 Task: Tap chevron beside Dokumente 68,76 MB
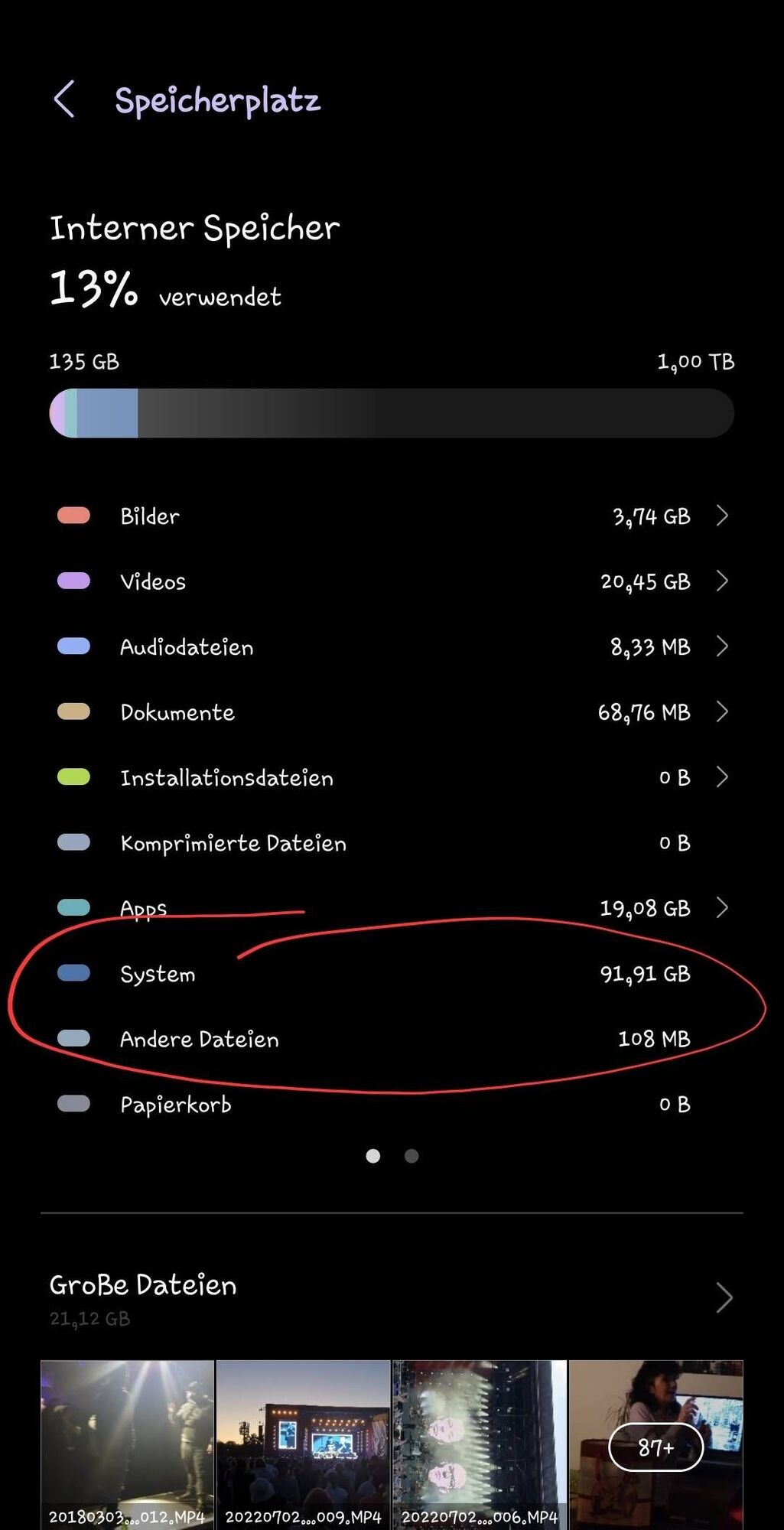coord(721,712)
